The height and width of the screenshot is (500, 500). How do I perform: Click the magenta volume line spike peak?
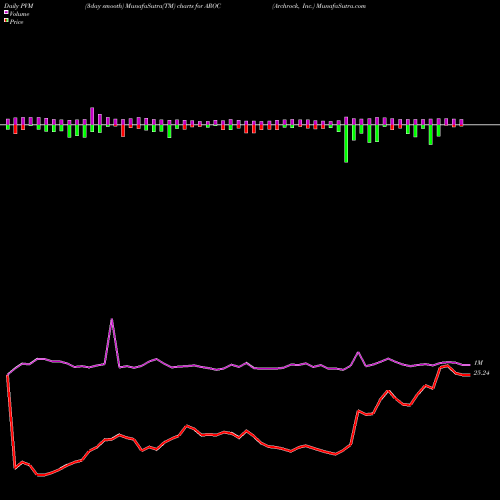pos(112,319)
